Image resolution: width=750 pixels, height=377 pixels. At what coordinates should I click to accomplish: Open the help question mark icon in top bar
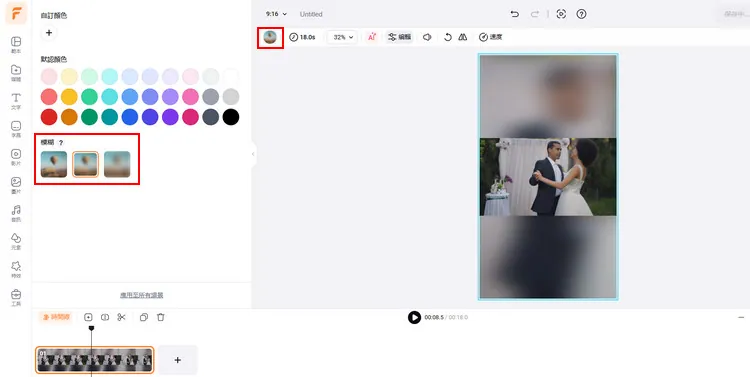click(581, 14)
